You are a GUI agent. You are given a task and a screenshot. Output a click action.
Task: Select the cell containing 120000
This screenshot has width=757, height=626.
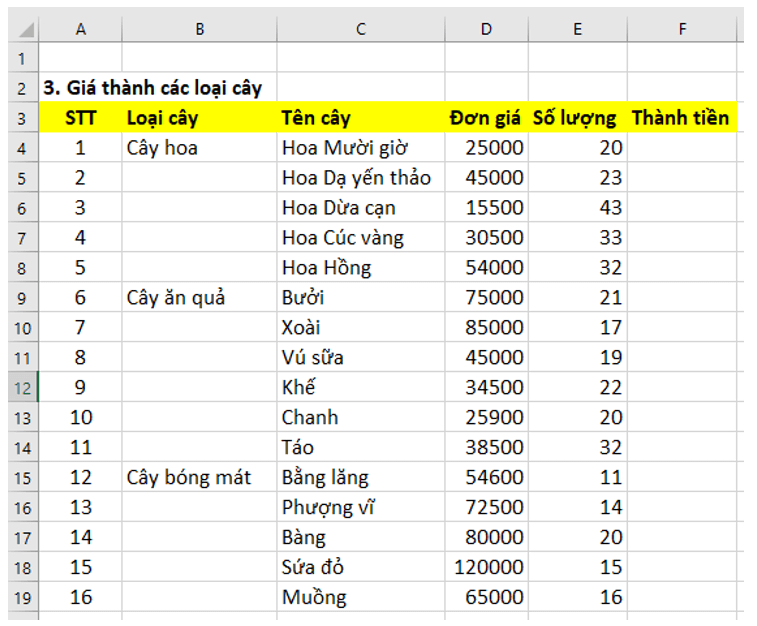[x=488, y=567]
